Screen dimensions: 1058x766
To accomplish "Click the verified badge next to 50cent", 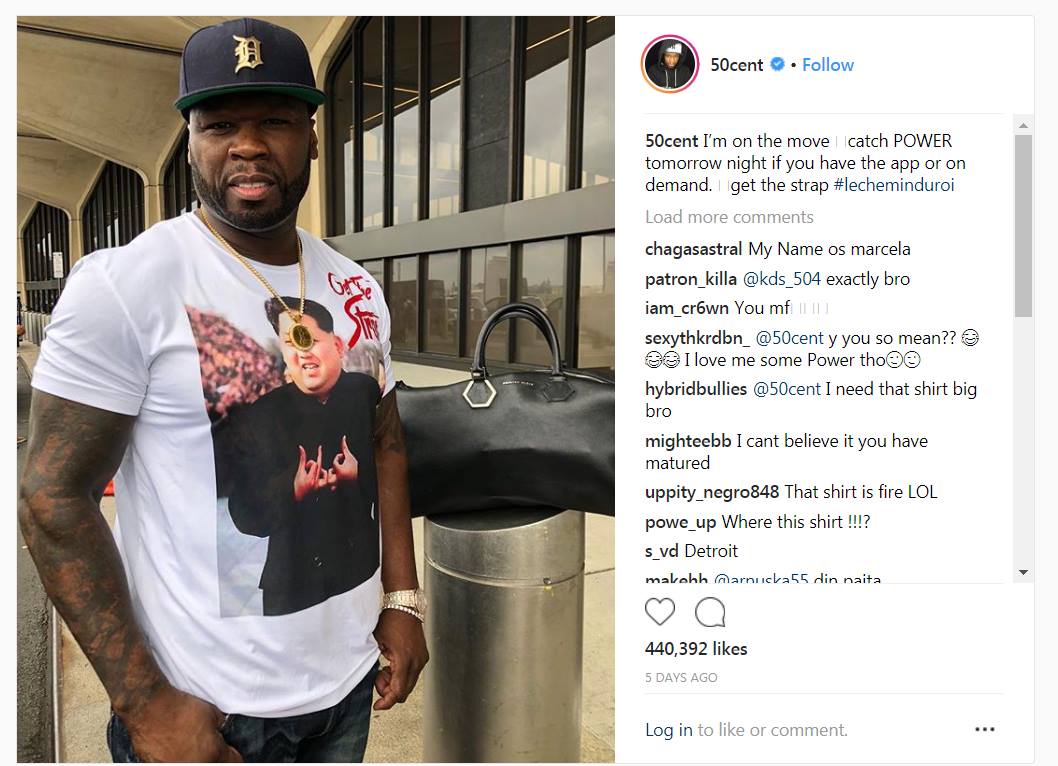I will pyautogui.click(x=777, y=64).
